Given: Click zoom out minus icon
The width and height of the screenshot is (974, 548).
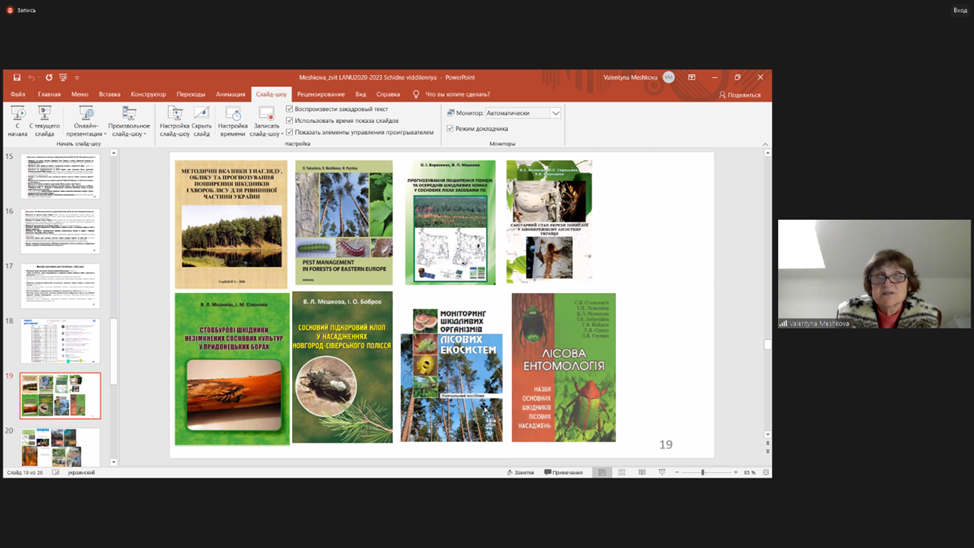Looking at the screenshot, I should click(x=677, y=473).
